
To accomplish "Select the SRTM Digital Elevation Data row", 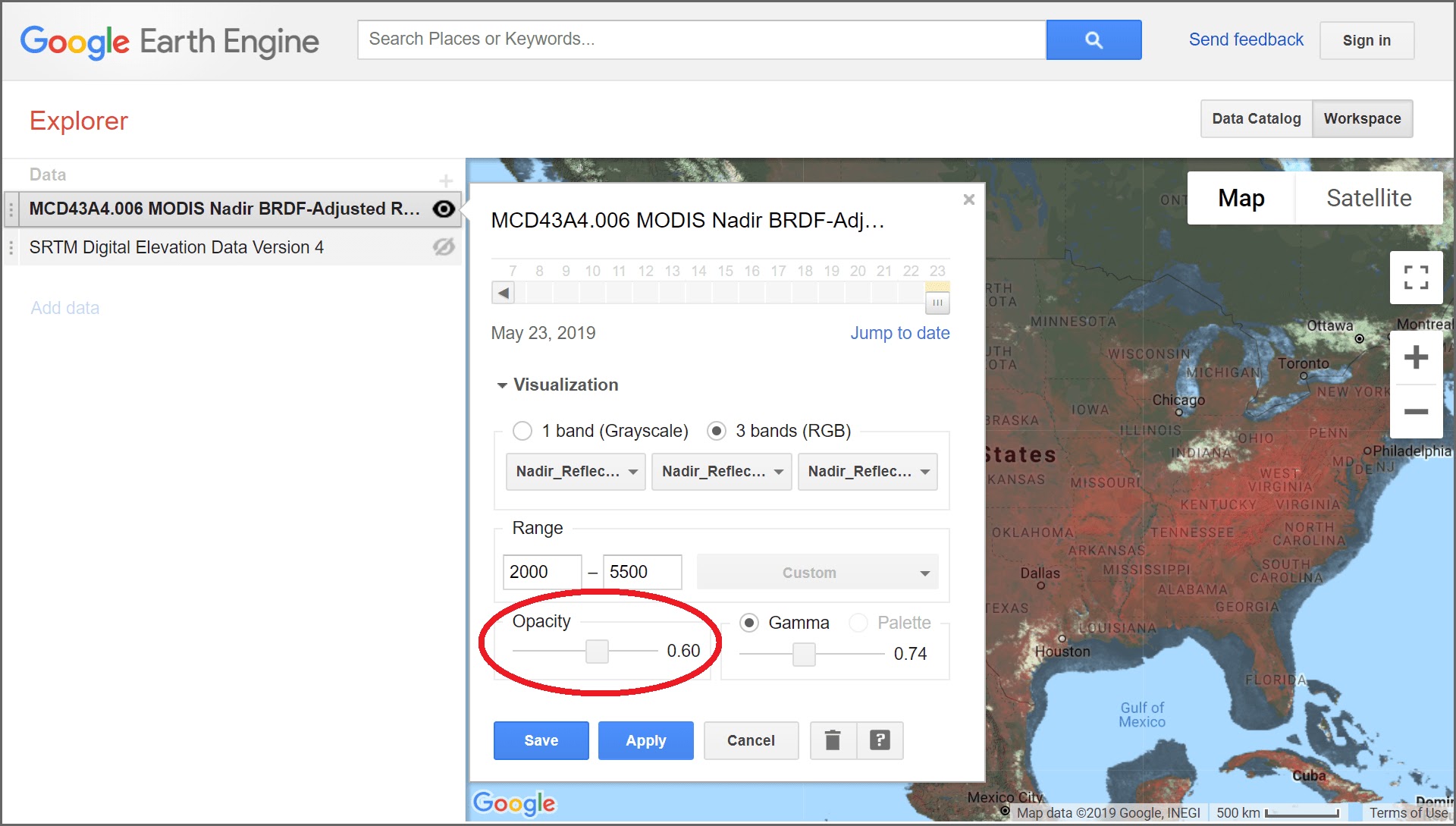I will point(232,247).
